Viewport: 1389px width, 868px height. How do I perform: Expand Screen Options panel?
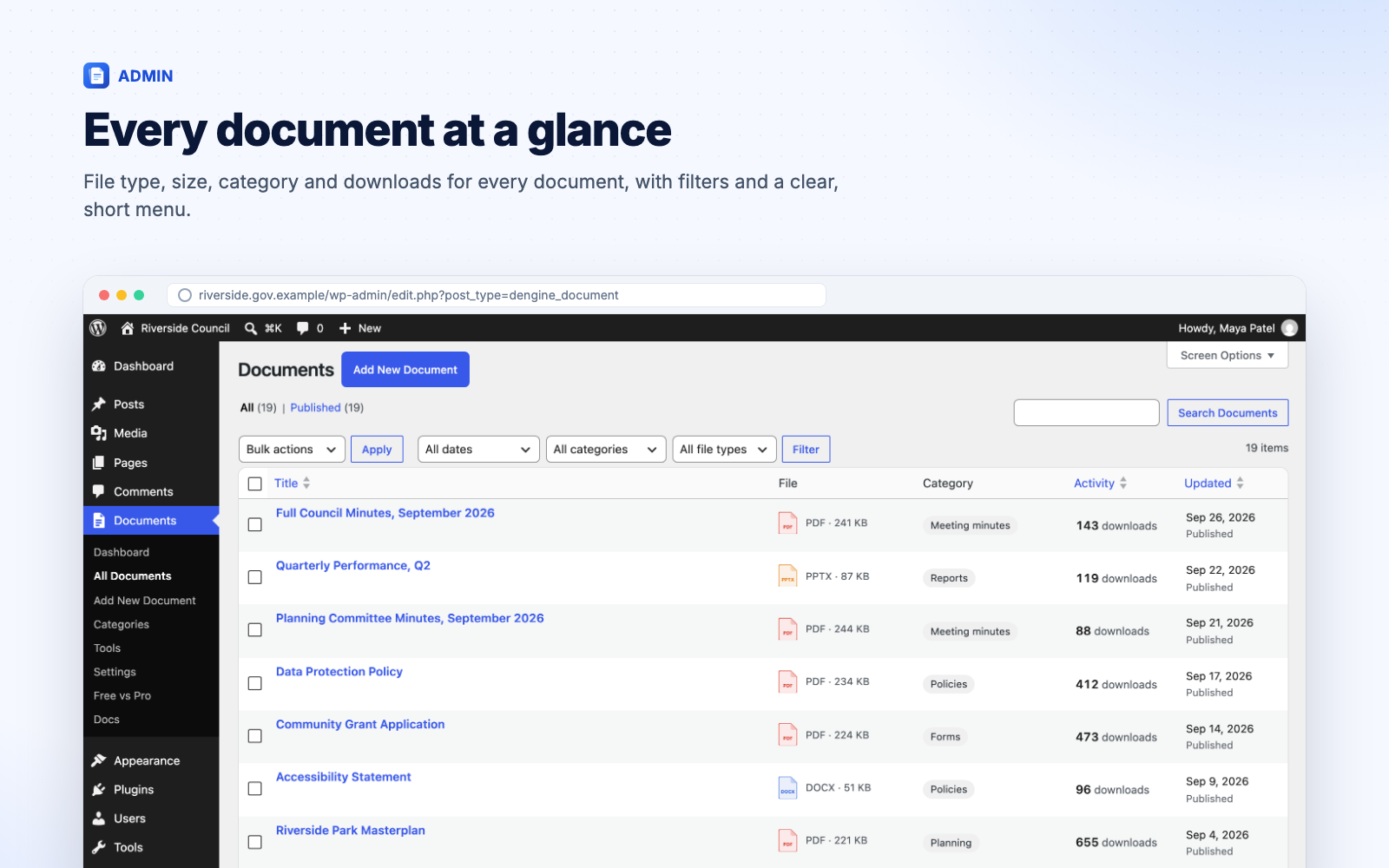click(x=1228, y=355)
